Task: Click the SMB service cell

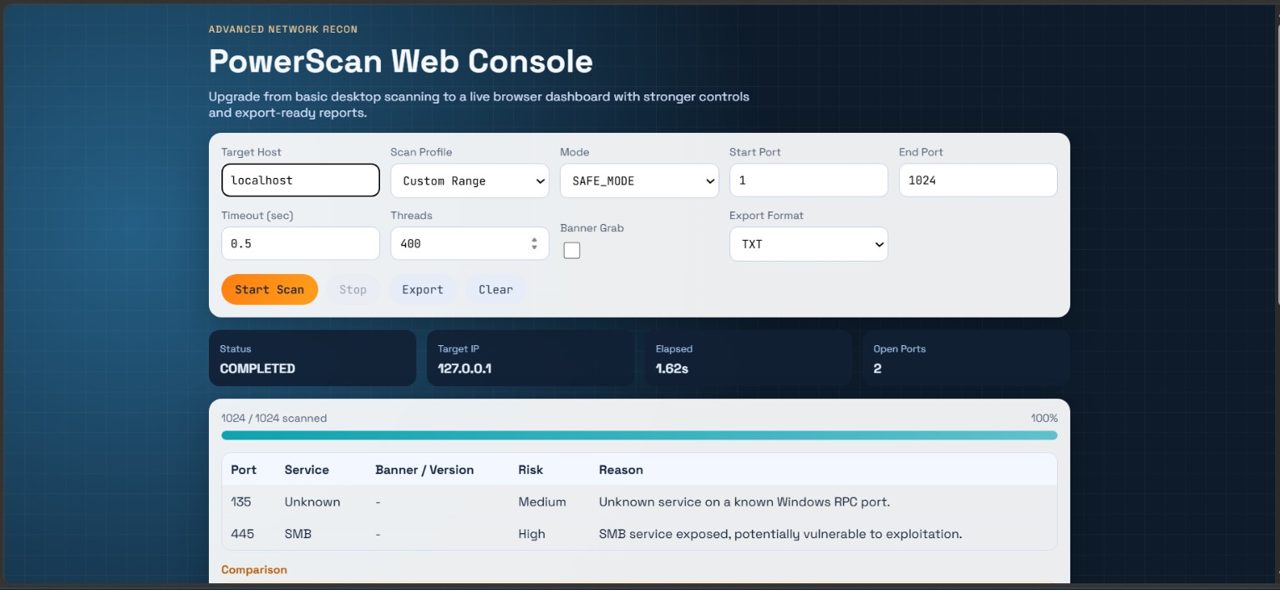Action: pos(298,534)
